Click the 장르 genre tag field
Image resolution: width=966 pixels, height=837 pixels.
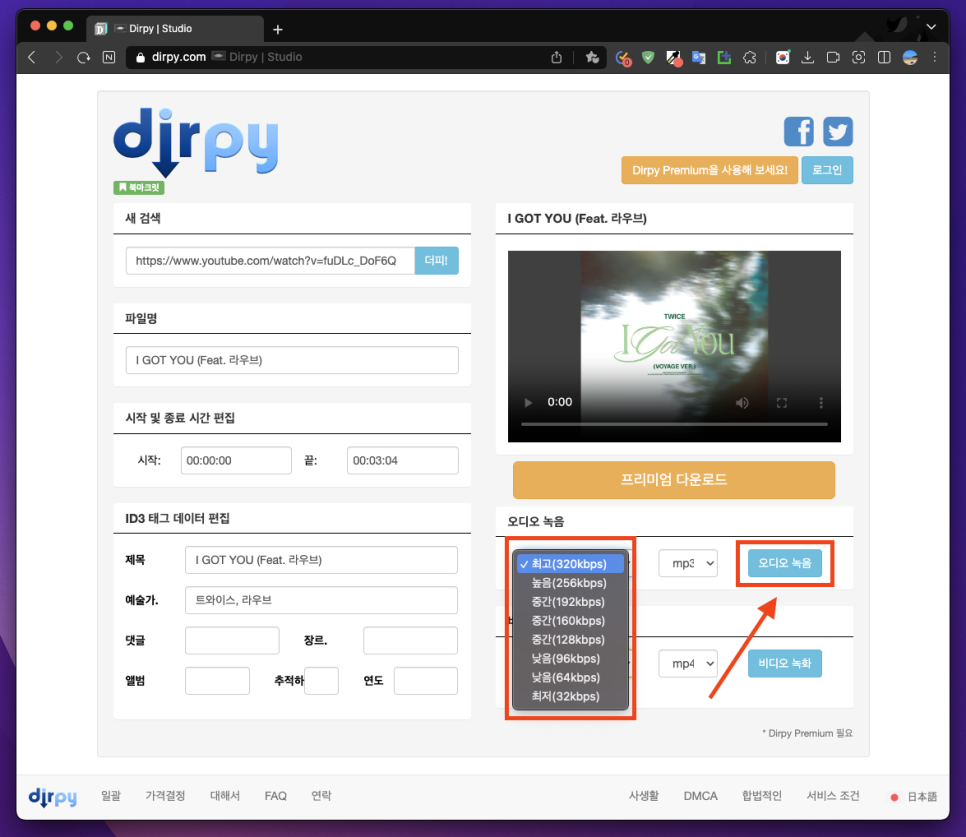point(410,641)
